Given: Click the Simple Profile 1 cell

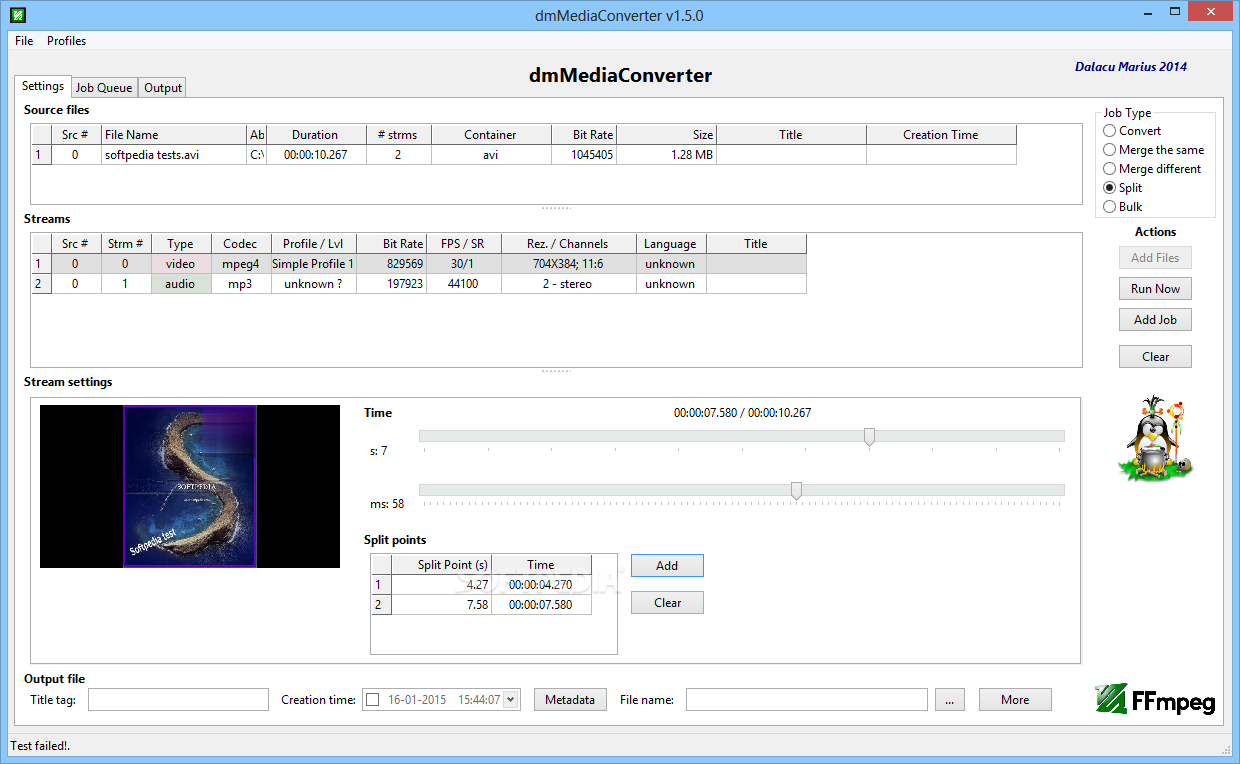Looking at the screenshot, I should [x=313, y=264].
